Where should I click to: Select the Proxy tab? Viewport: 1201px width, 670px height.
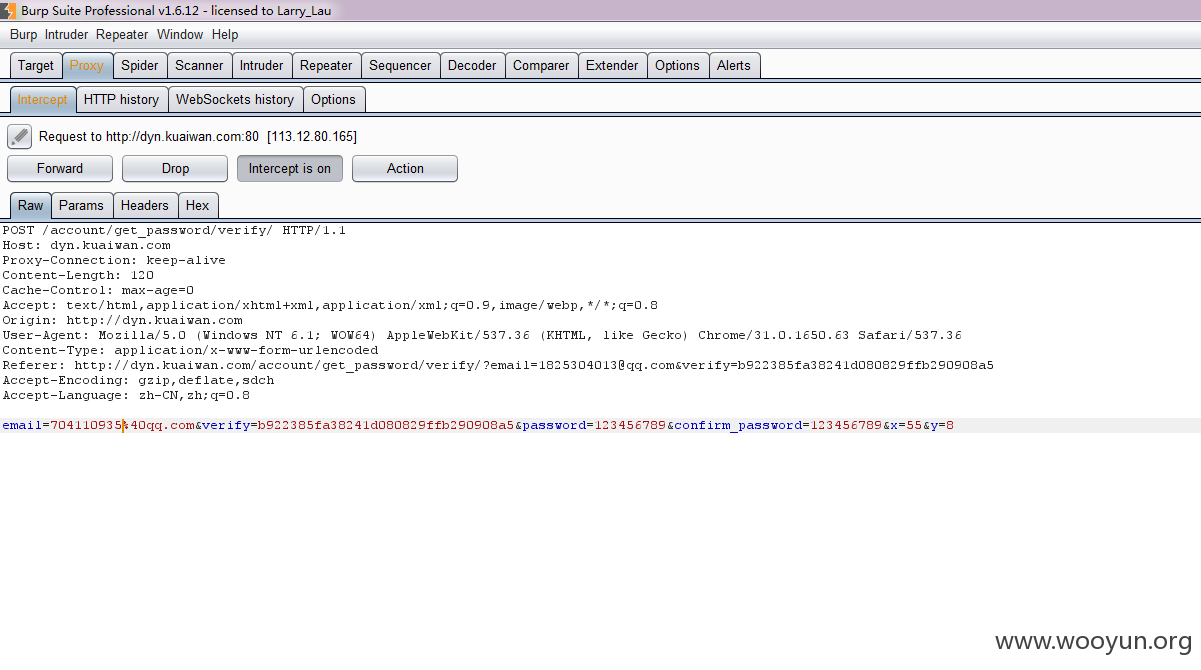pos(87,66)
